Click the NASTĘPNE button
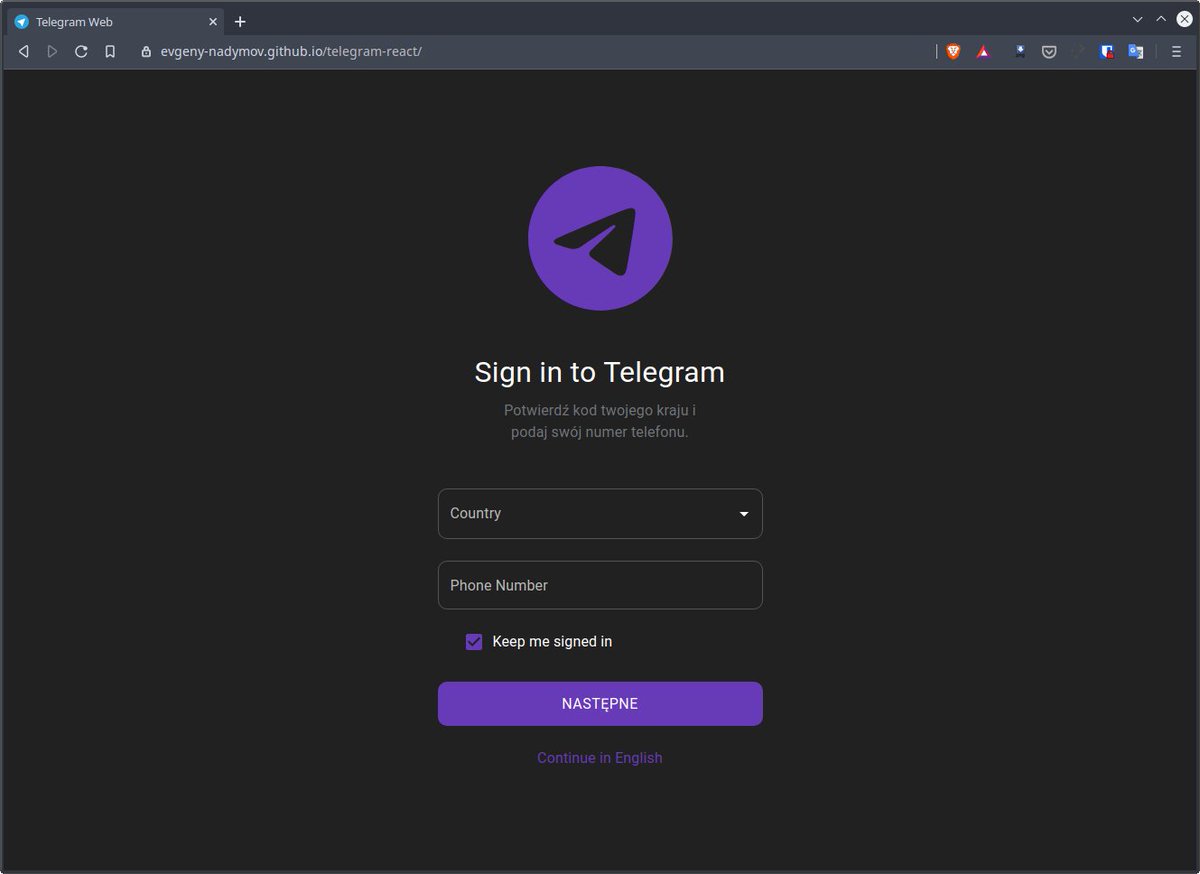 pyautogui.click(x=600, y=704)
